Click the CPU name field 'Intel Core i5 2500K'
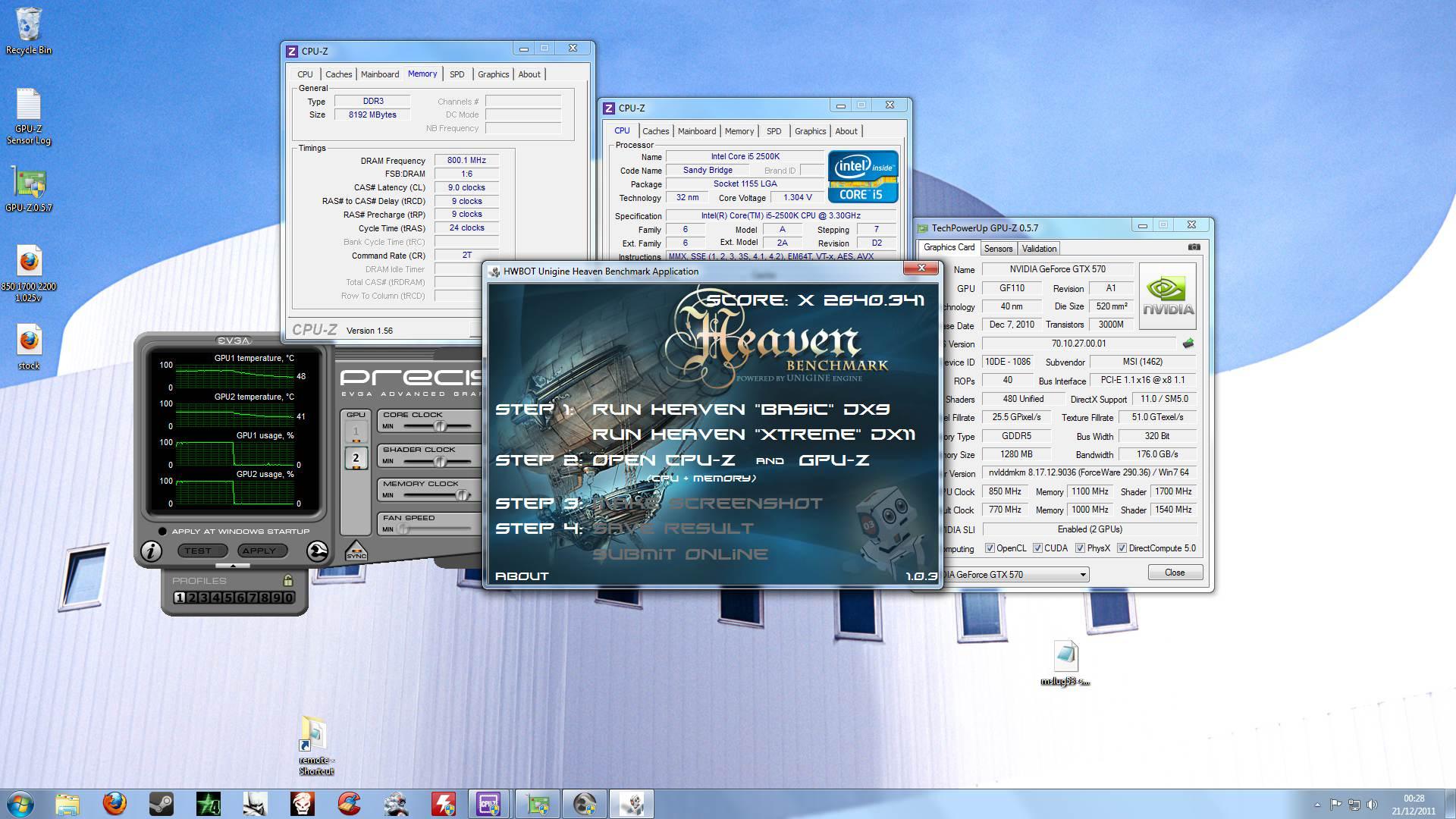The height and width of the screenshot is (819, 1456). tap(745, 157)
